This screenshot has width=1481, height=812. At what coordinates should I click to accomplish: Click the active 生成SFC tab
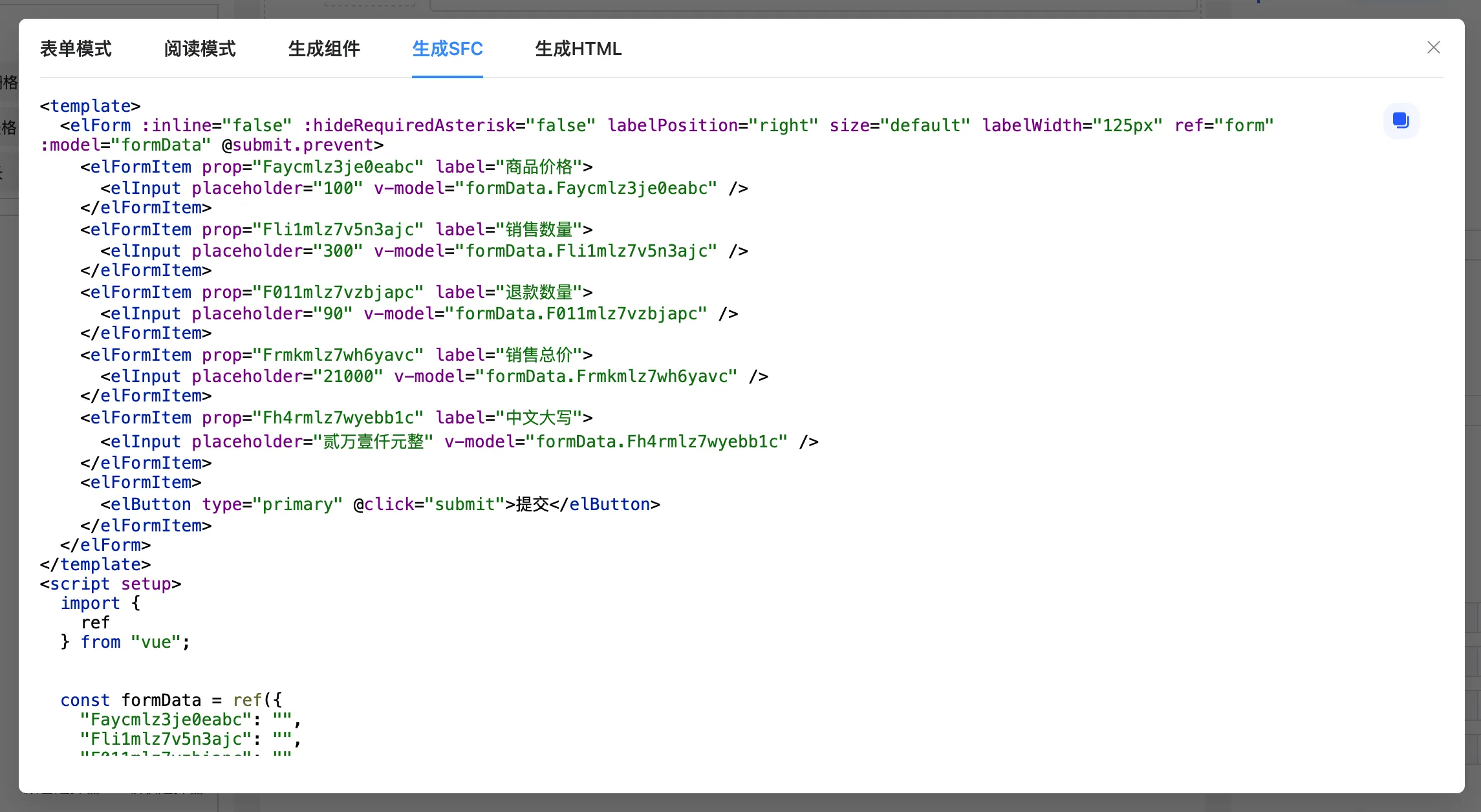(x=448, y=49)
